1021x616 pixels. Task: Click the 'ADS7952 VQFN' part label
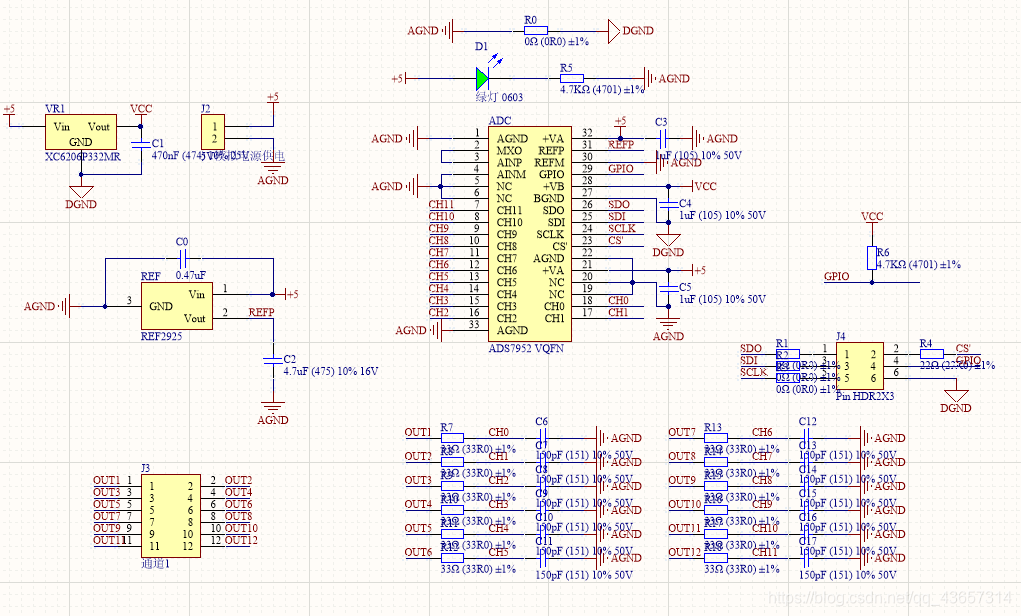[x=526, y=348]
